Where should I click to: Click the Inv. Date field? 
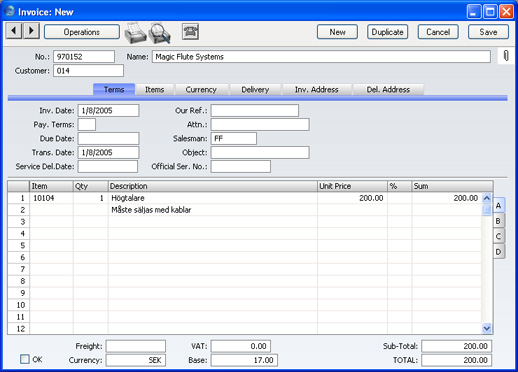pyautogui.click(x=108, y=110)
